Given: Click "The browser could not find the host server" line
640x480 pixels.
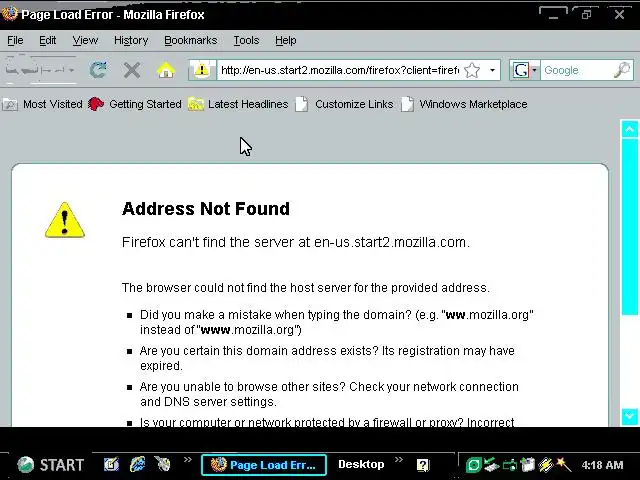Looking at the screenshot, I should tap(305, 288).
